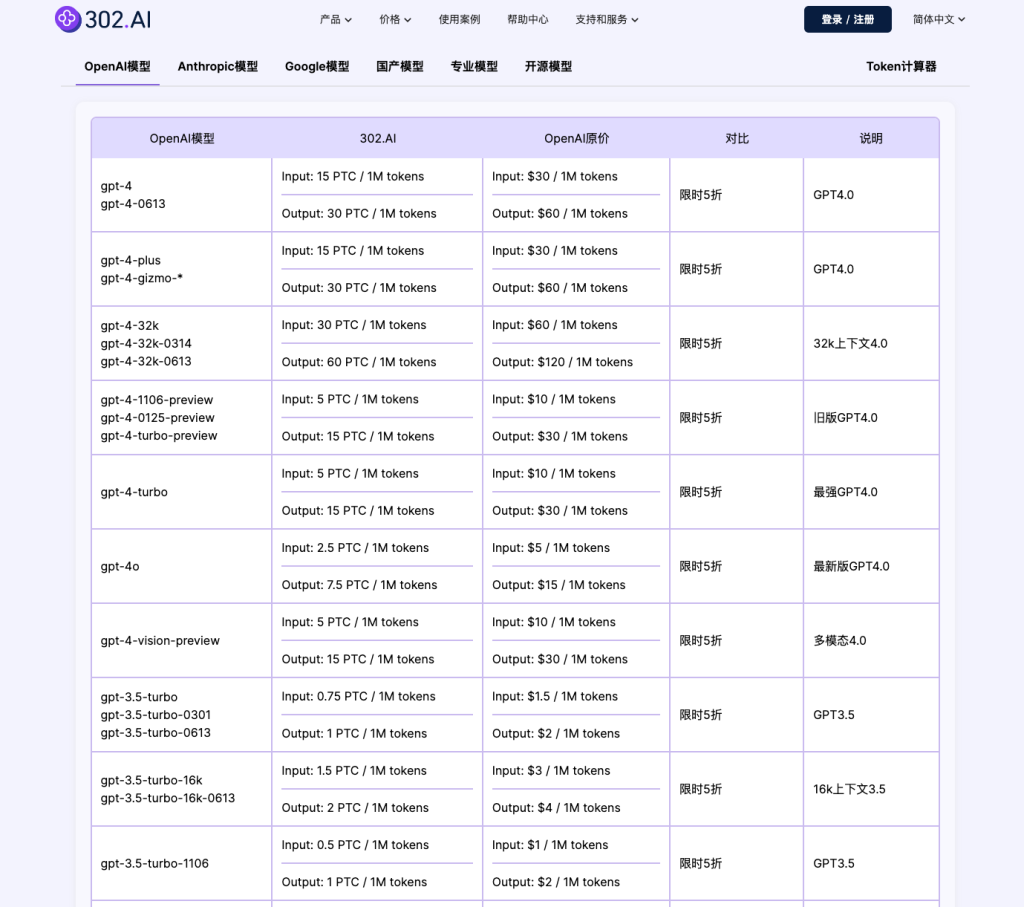The width and height of the screenshot is (1024, 907).
Task: Click 'Input: $1.5 / 1M tokens' price
Action: click(554, 697)
